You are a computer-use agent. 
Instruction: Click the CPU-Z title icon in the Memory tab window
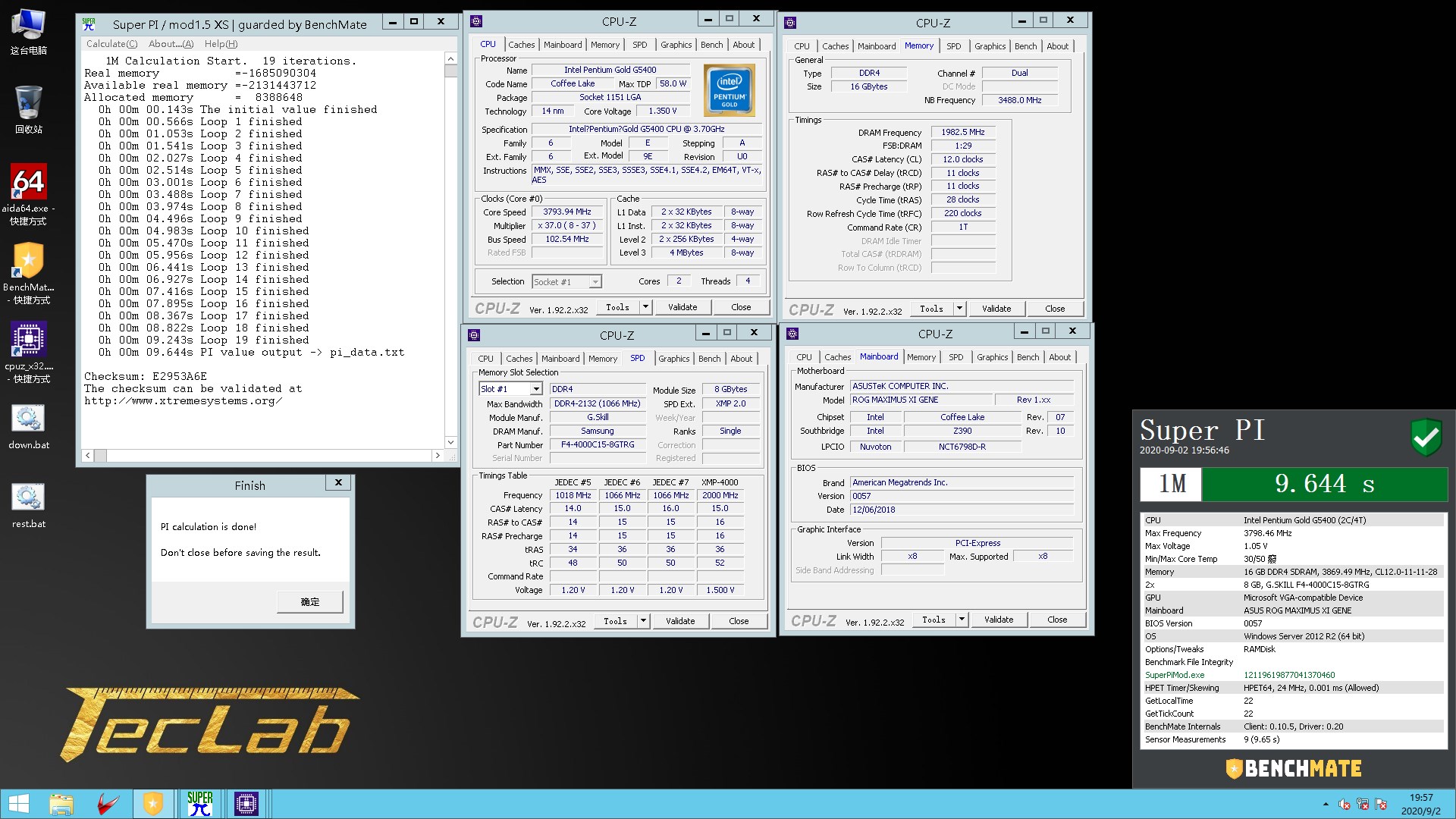coord(790,23)
